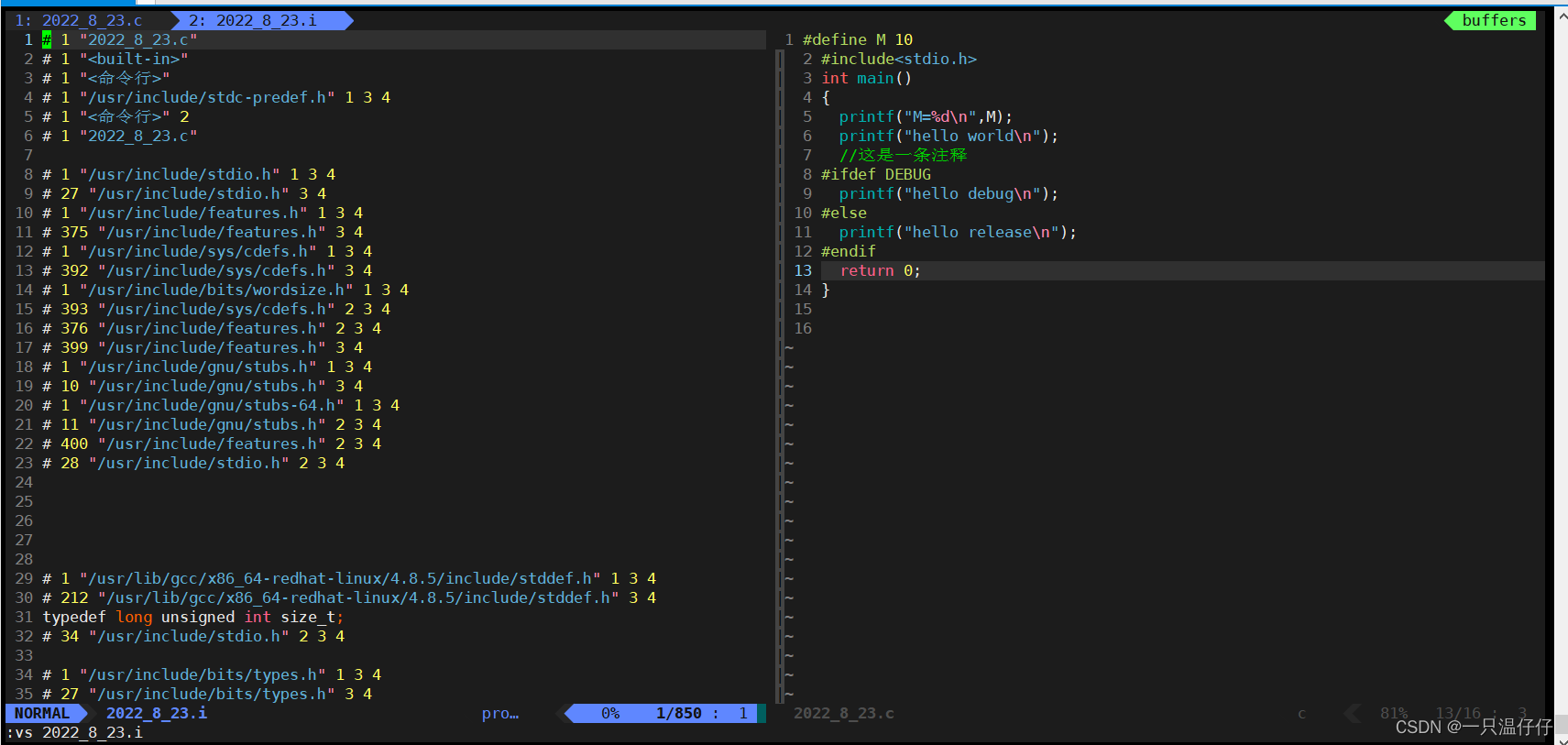Click the '# 34 "/usr/include/stdio.h"' line
Viewport: 1568px width, 745px height.
click(193, 636)
